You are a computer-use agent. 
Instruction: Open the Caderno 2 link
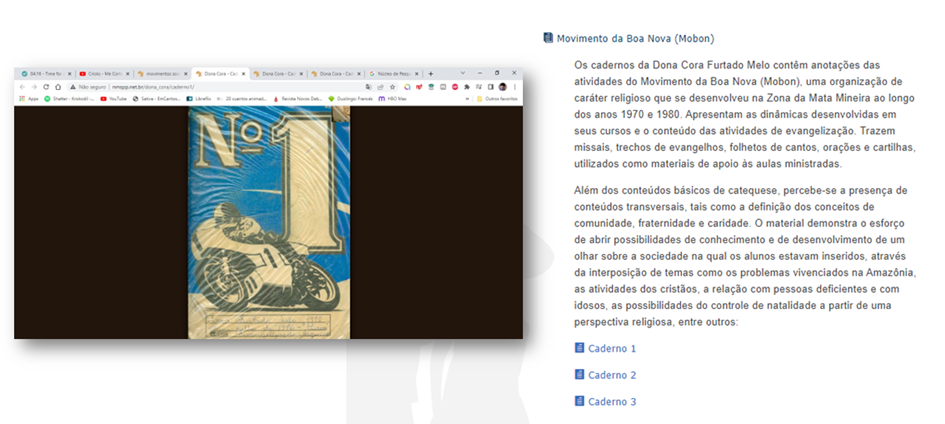tap(612, 375)
